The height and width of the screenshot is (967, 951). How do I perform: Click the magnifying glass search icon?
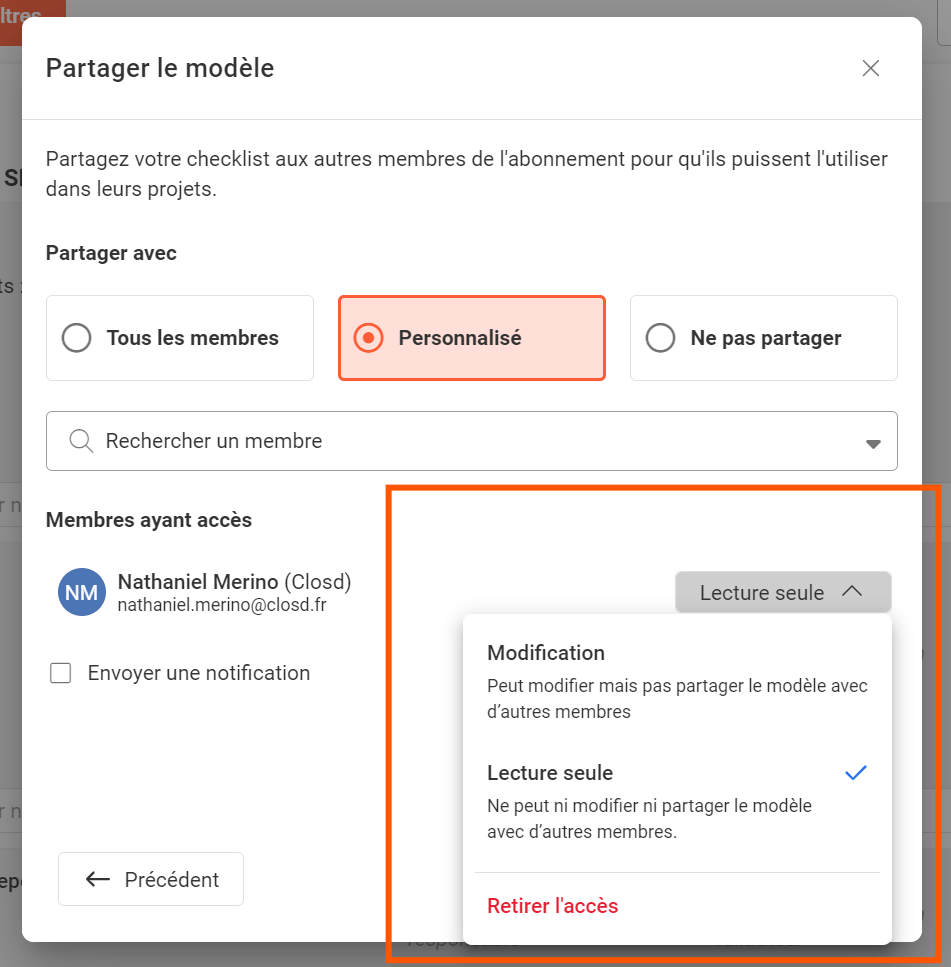click(81, 441)
